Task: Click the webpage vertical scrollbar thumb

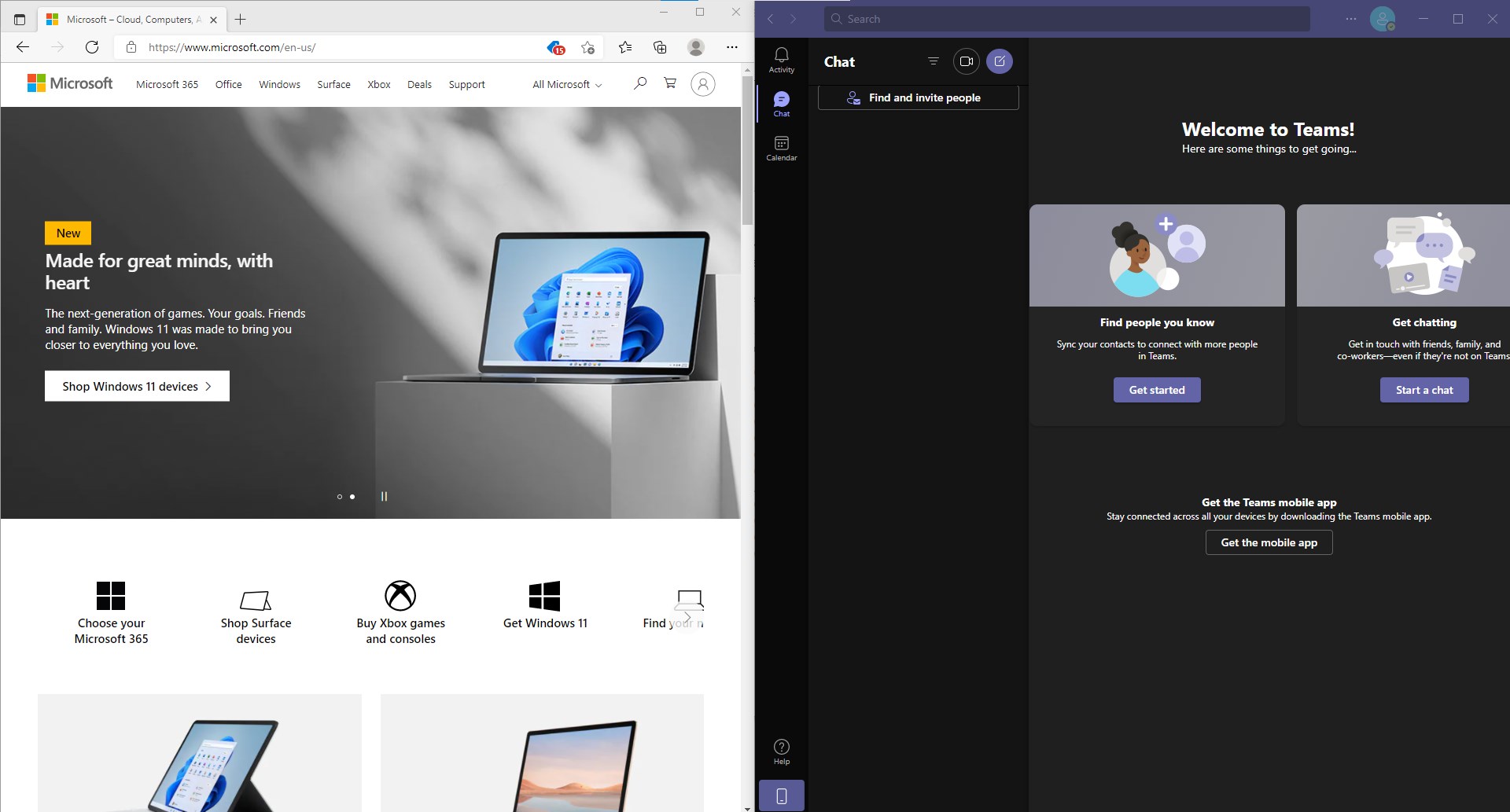Action: pos(747,150)
